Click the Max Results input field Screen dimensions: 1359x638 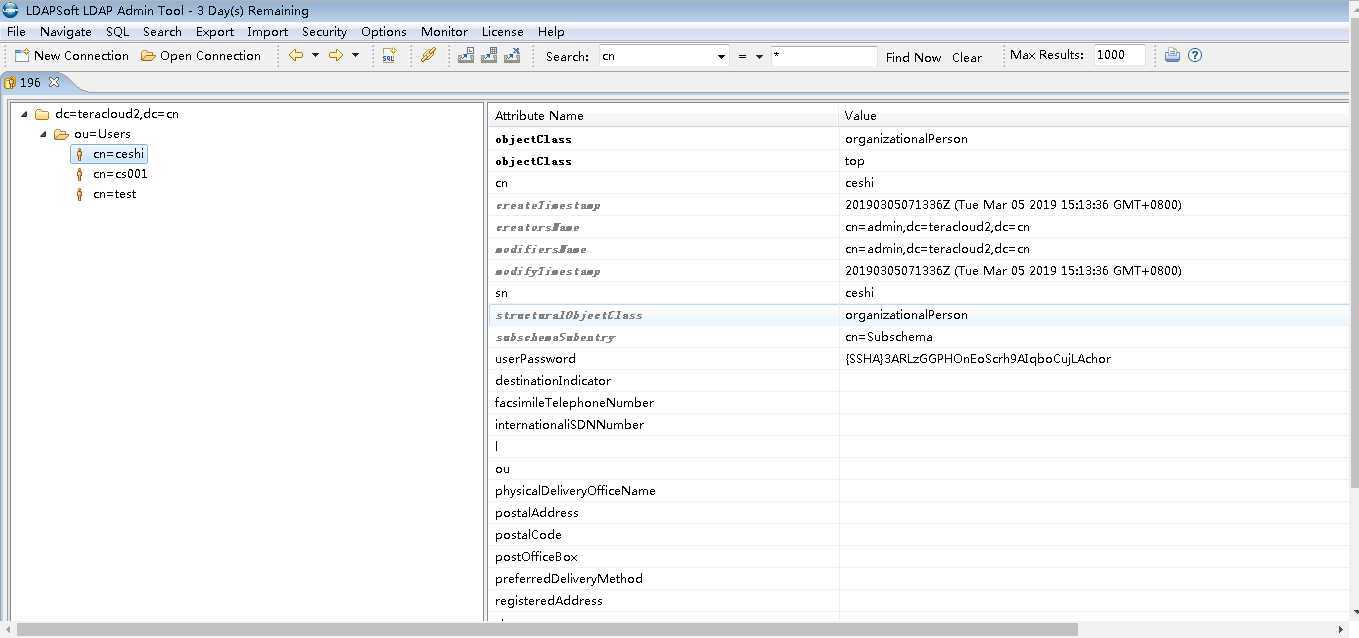tap(1119, 55)
